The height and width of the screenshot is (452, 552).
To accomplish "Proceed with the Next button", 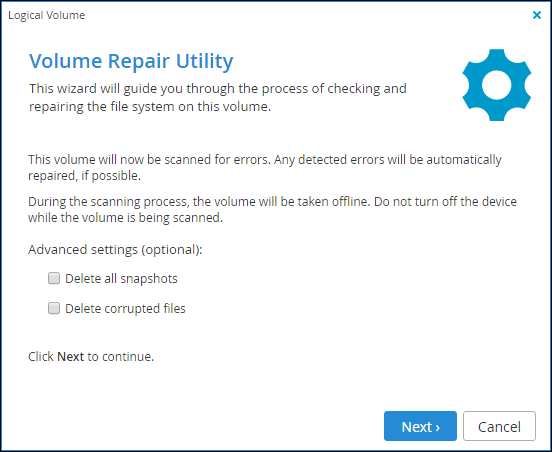I will click(420, 426).
